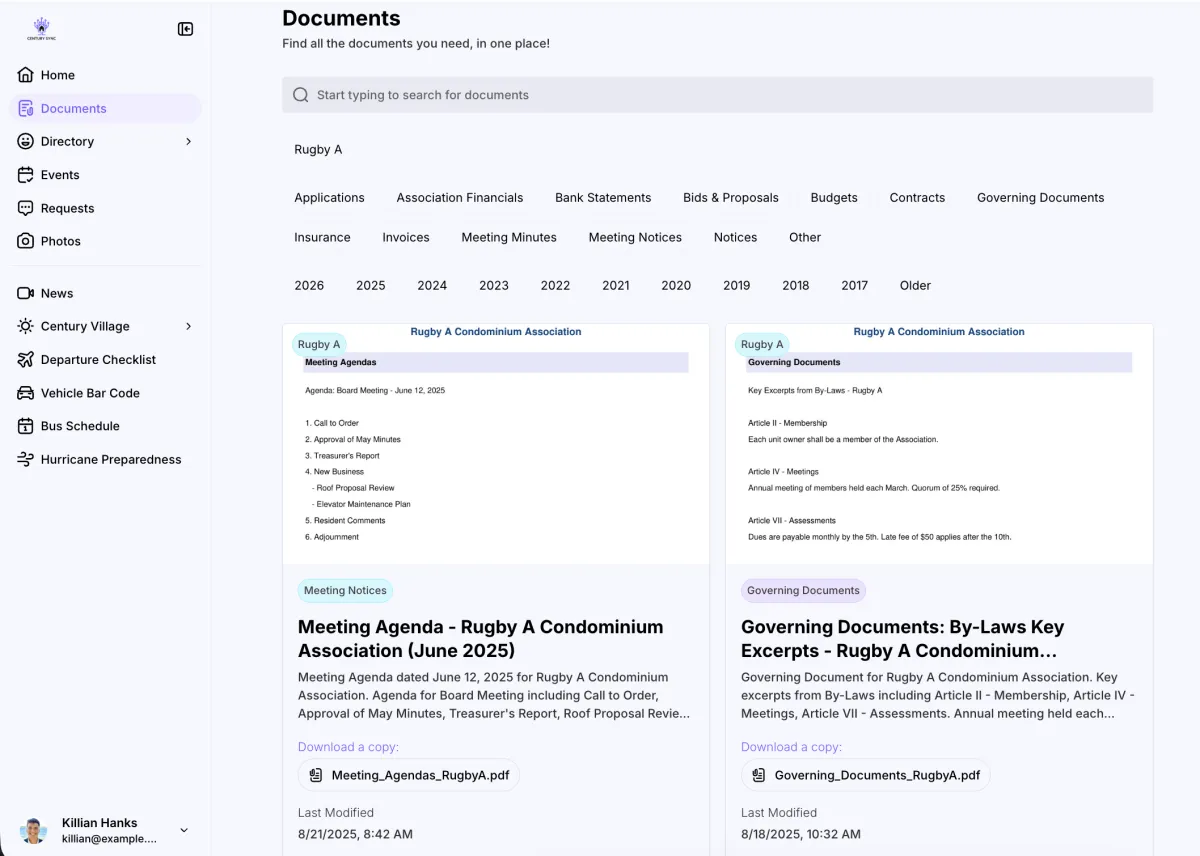Open the Requests chat icon
Screen dimensions: 1200x856
tap(26, 208)
